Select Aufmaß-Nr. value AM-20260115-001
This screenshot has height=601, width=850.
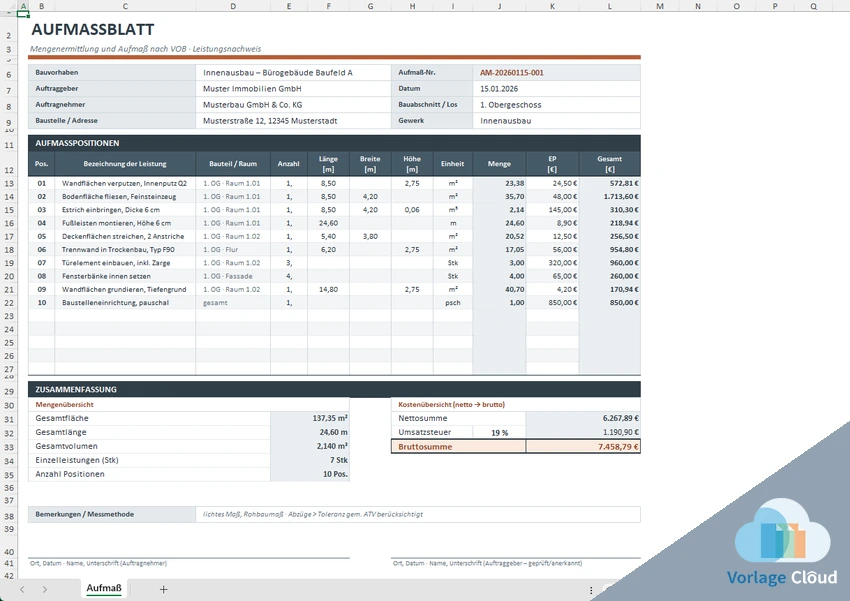(556, 73)
